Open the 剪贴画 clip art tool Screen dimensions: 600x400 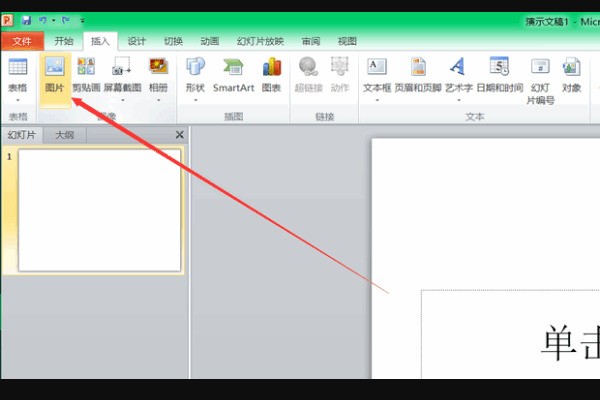[86, 74]
